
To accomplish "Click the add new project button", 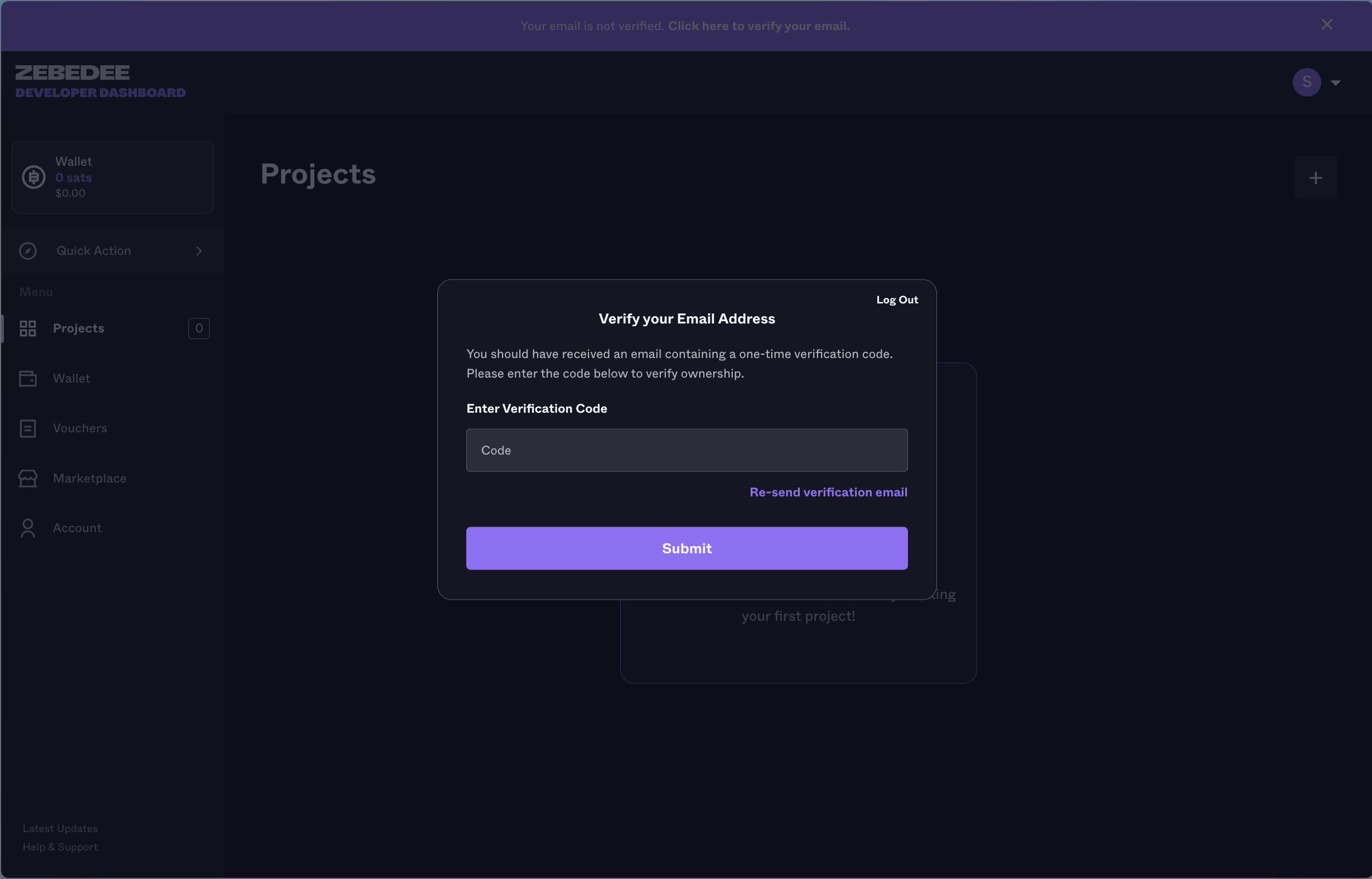I will [1316, 177].
